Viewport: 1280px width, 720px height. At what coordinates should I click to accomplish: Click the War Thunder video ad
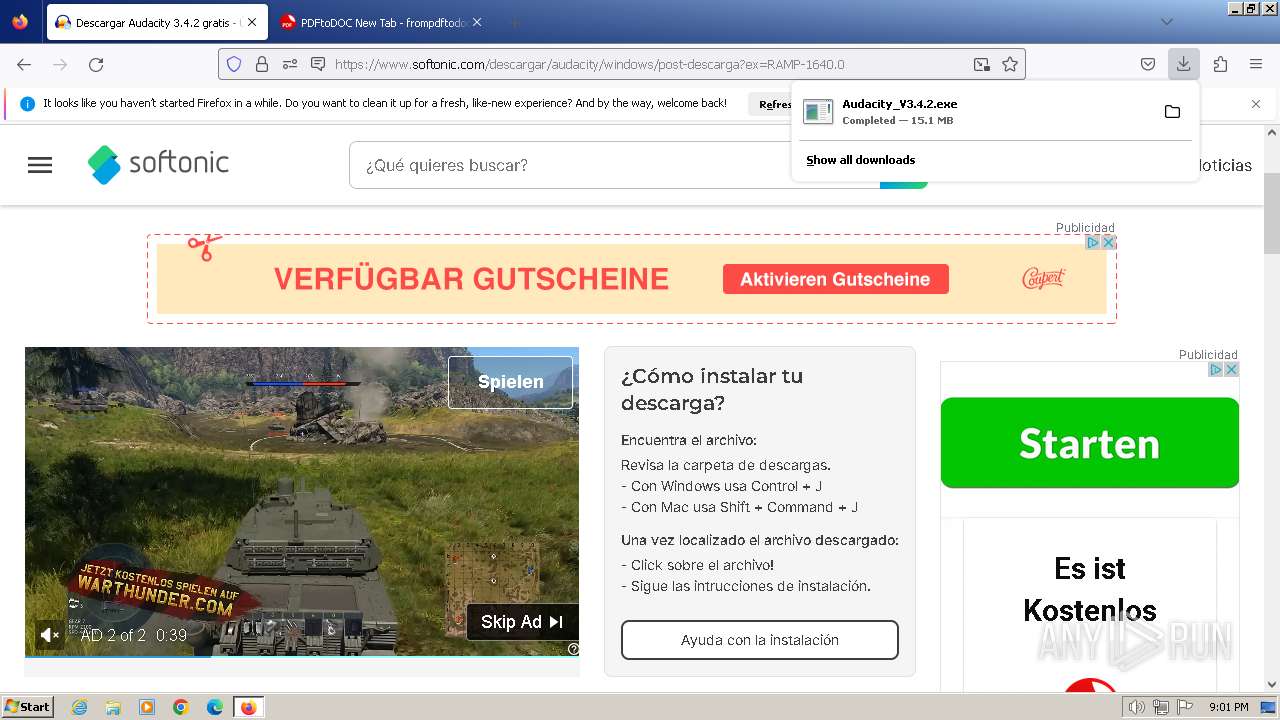302,502
